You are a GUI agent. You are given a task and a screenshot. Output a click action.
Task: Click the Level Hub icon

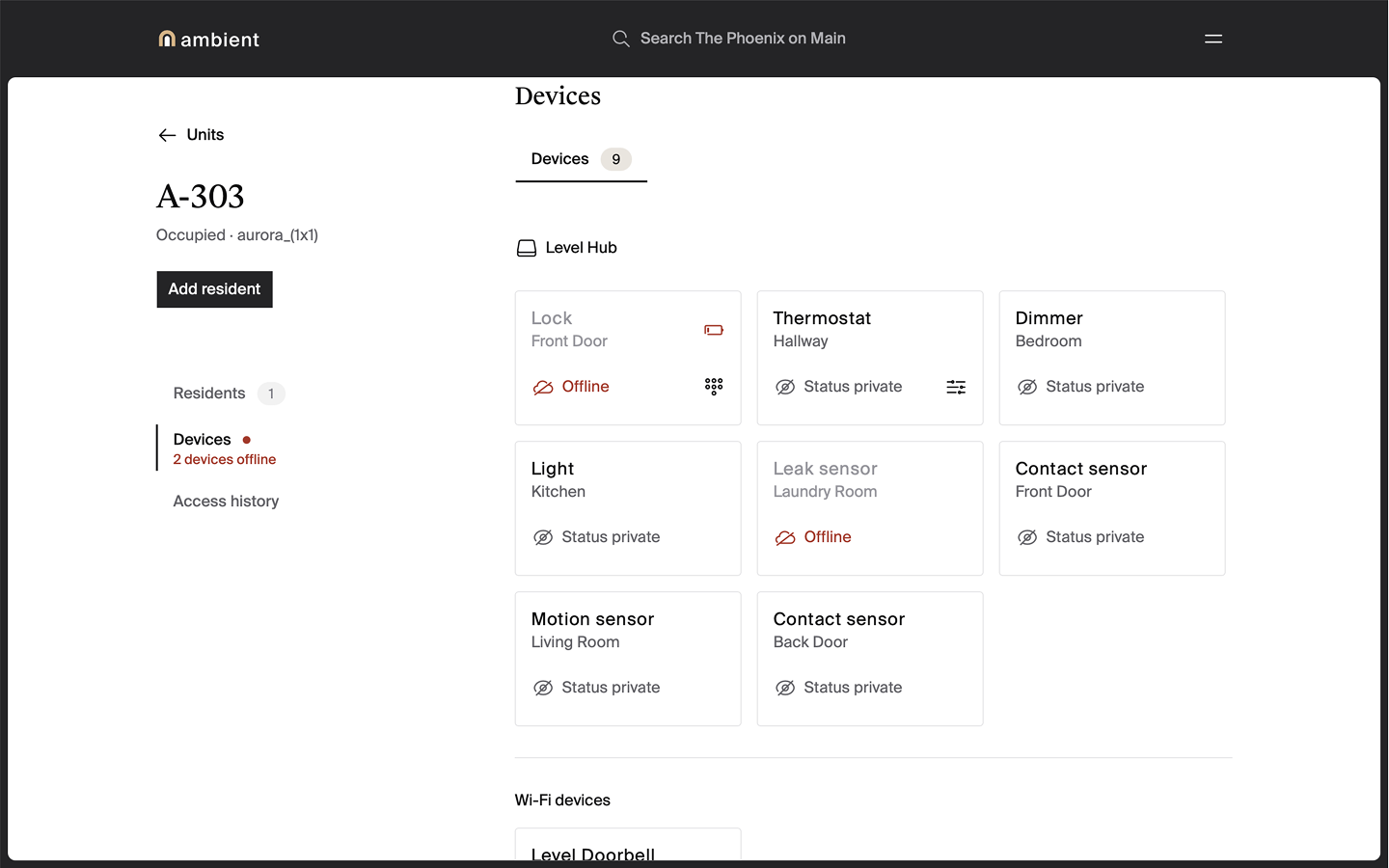point(527,248)
